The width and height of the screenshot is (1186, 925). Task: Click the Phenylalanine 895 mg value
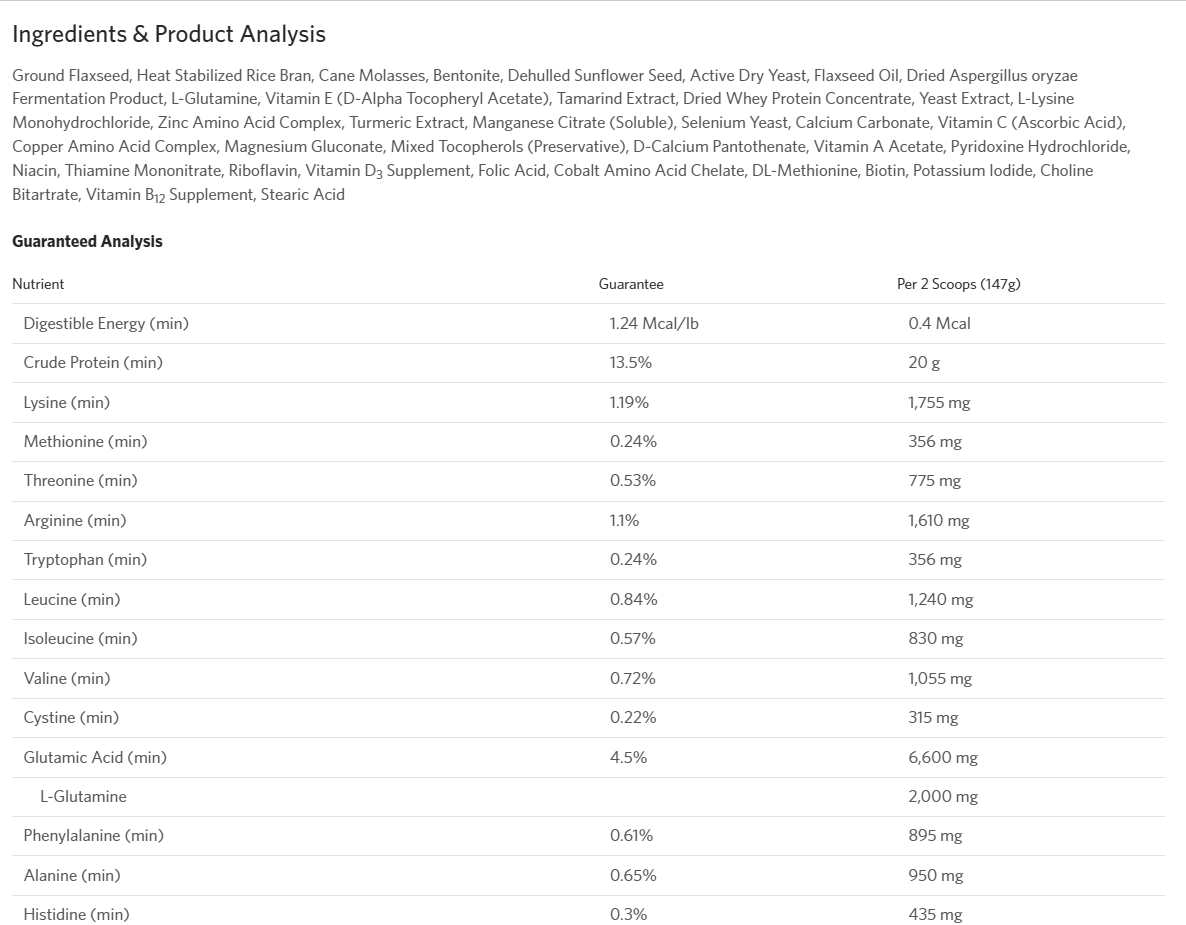point(935,836)
